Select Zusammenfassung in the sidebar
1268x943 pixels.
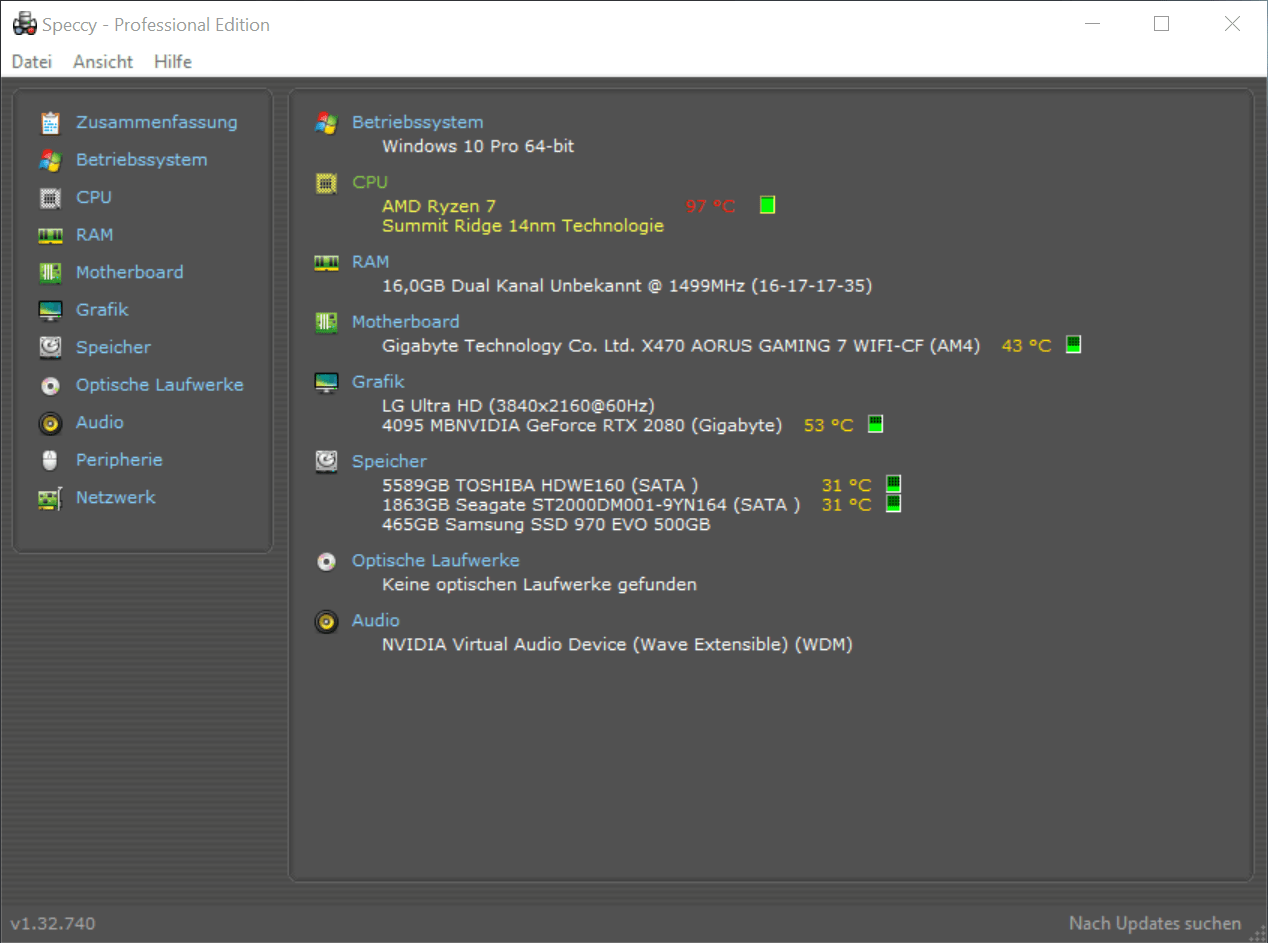(157, 122)
